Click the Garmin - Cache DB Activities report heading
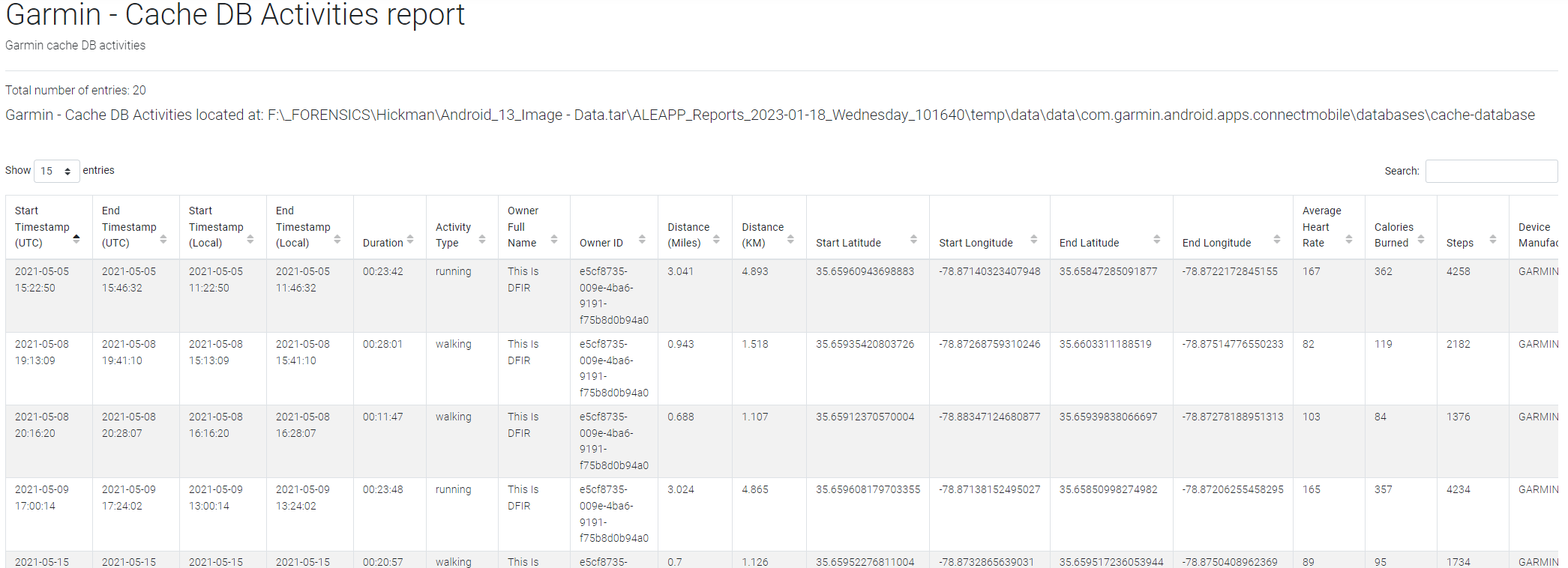The width and height of the screenshot is (1568, 568). (x=235, y=14)
